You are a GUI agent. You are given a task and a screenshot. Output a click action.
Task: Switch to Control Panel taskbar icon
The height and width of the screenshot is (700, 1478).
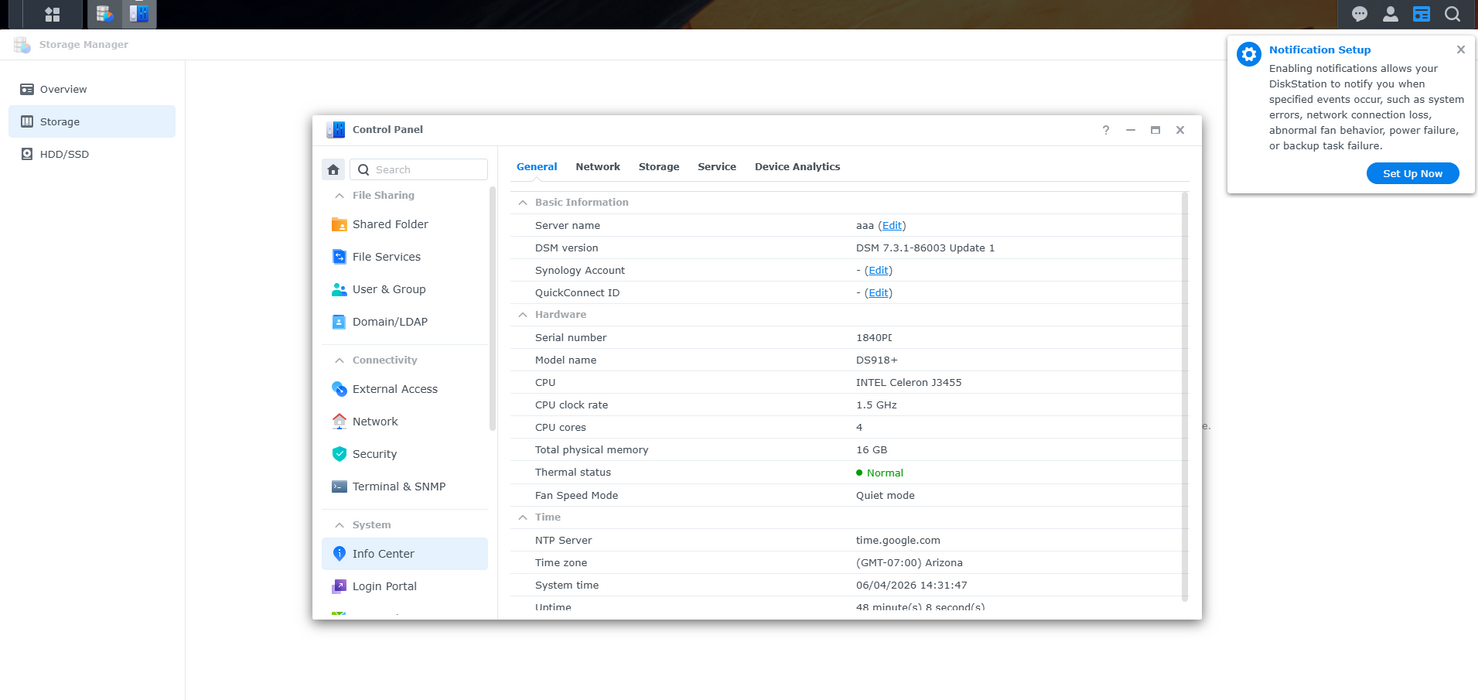click(x=139, y=14)
